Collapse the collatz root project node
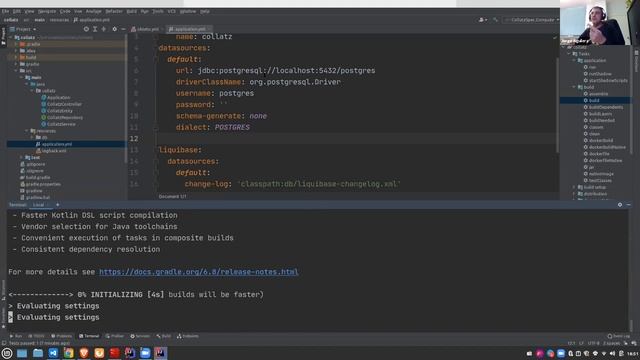Image resolution: width=640 pixels, height=360 pixels. pyautogui.click(x=11, y=38)
